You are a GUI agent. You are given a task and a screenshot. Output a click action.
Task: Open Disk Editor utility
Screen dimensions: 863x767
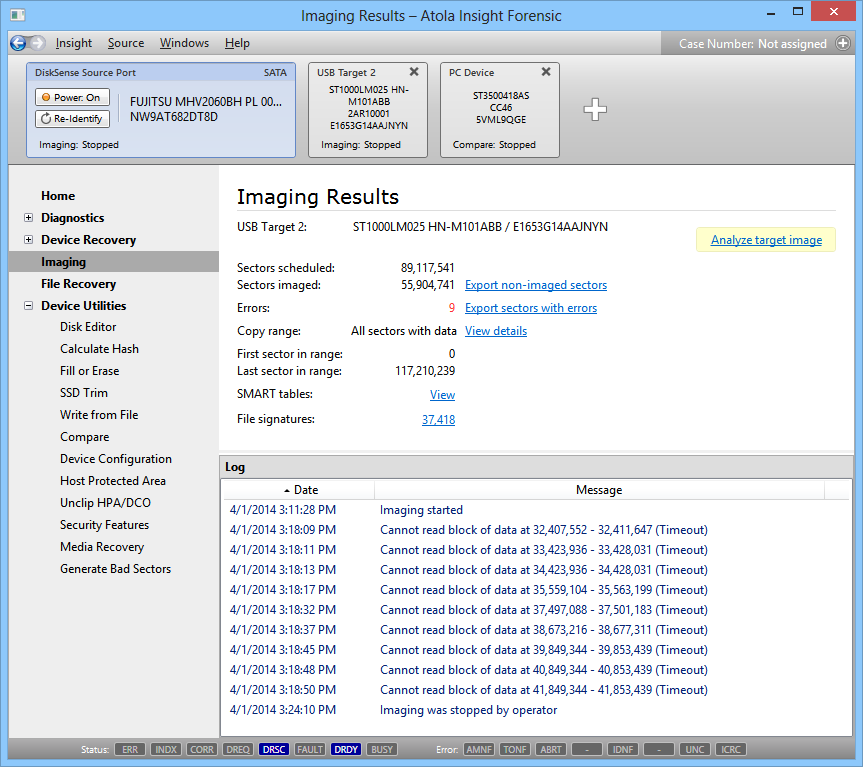88,327
